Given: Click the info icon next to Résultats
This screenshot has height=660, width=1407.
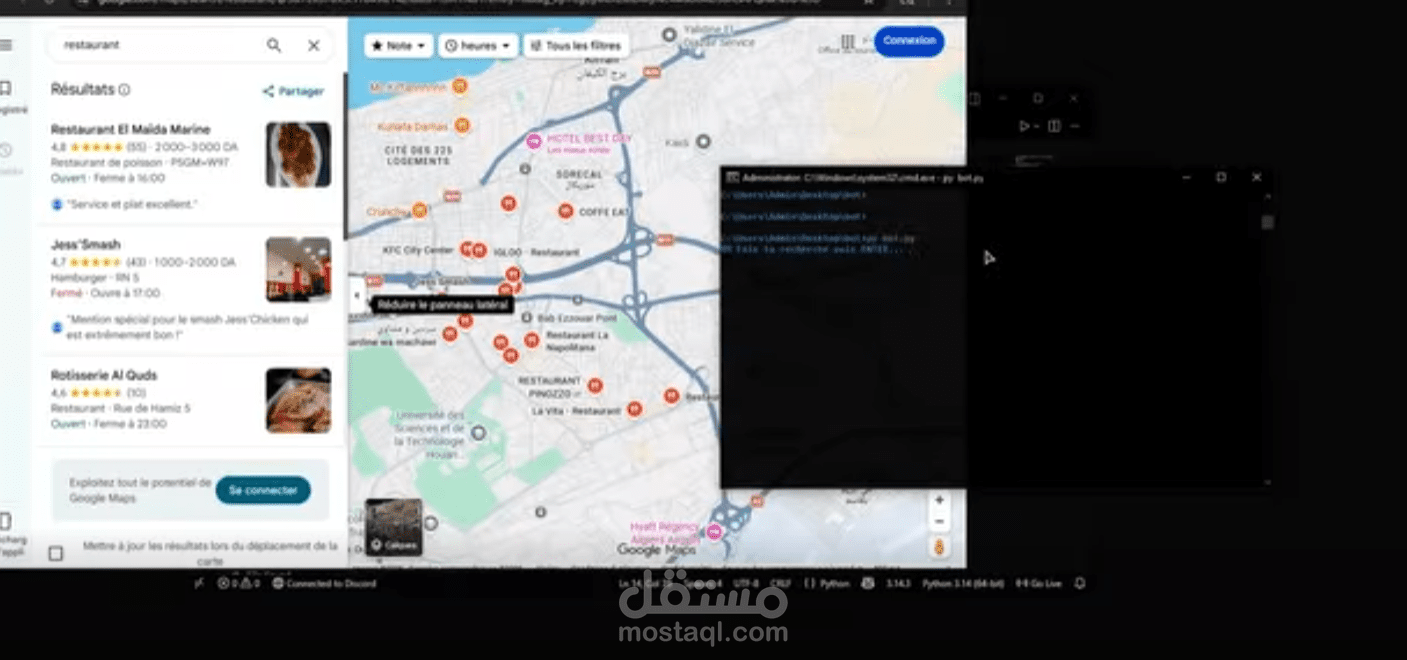Looking at the screenshot, I should [123, 89].
